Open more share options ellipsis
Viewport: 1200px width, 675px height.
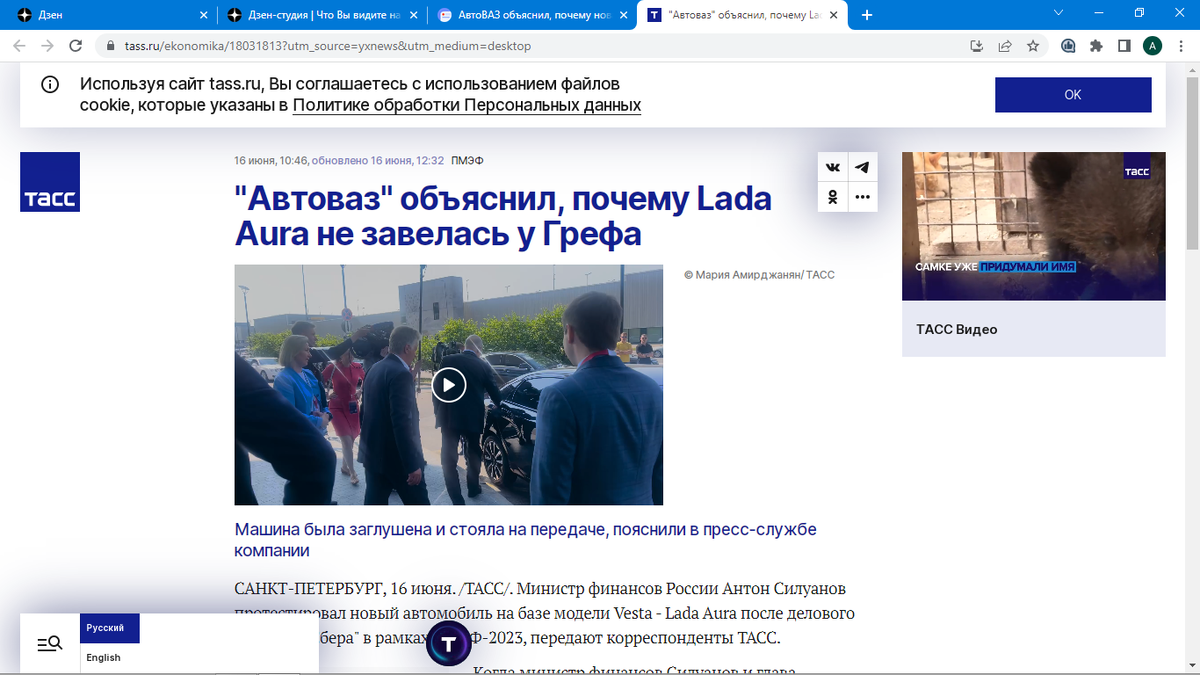pyautogui.click(x=862, y=197)
